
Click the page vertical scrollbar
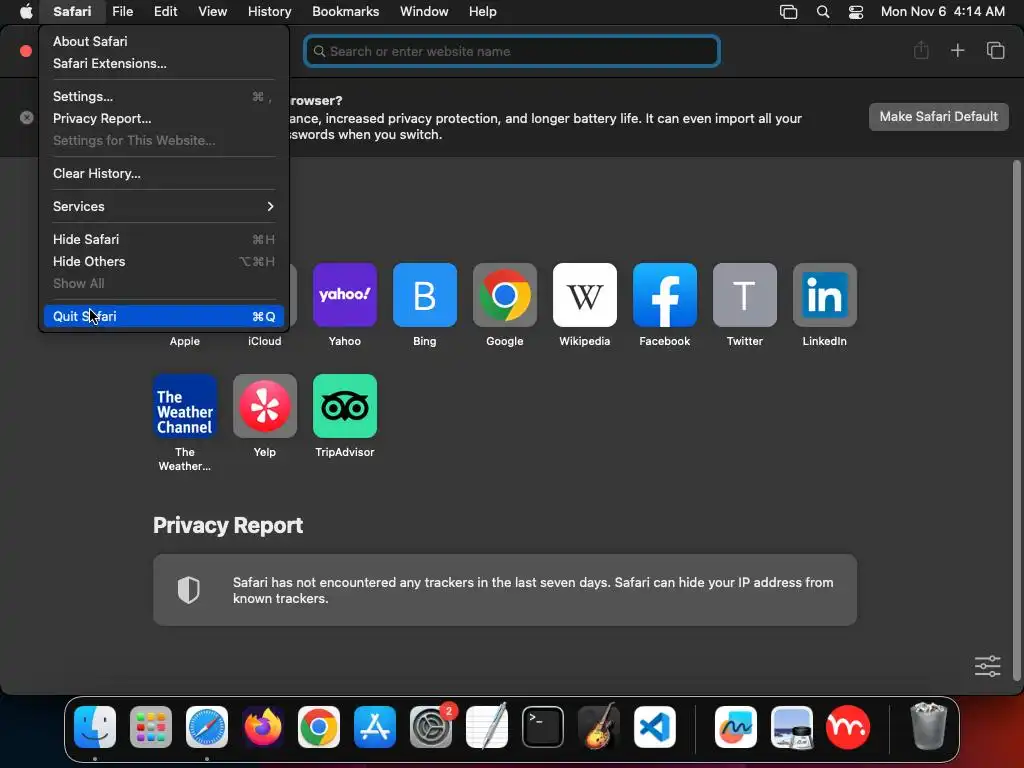[x=1016, y=421]
